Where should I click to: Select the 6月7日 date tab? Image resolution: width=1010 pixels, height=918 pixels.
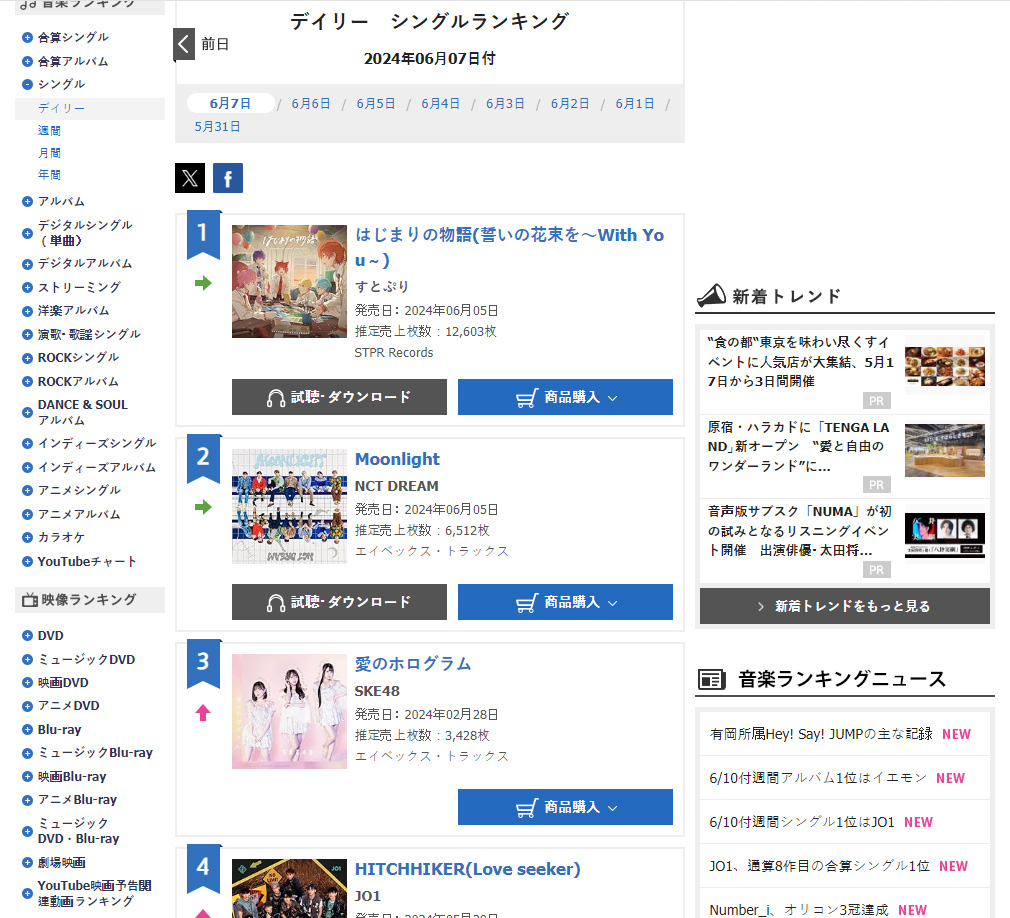[x=230, y=103]
